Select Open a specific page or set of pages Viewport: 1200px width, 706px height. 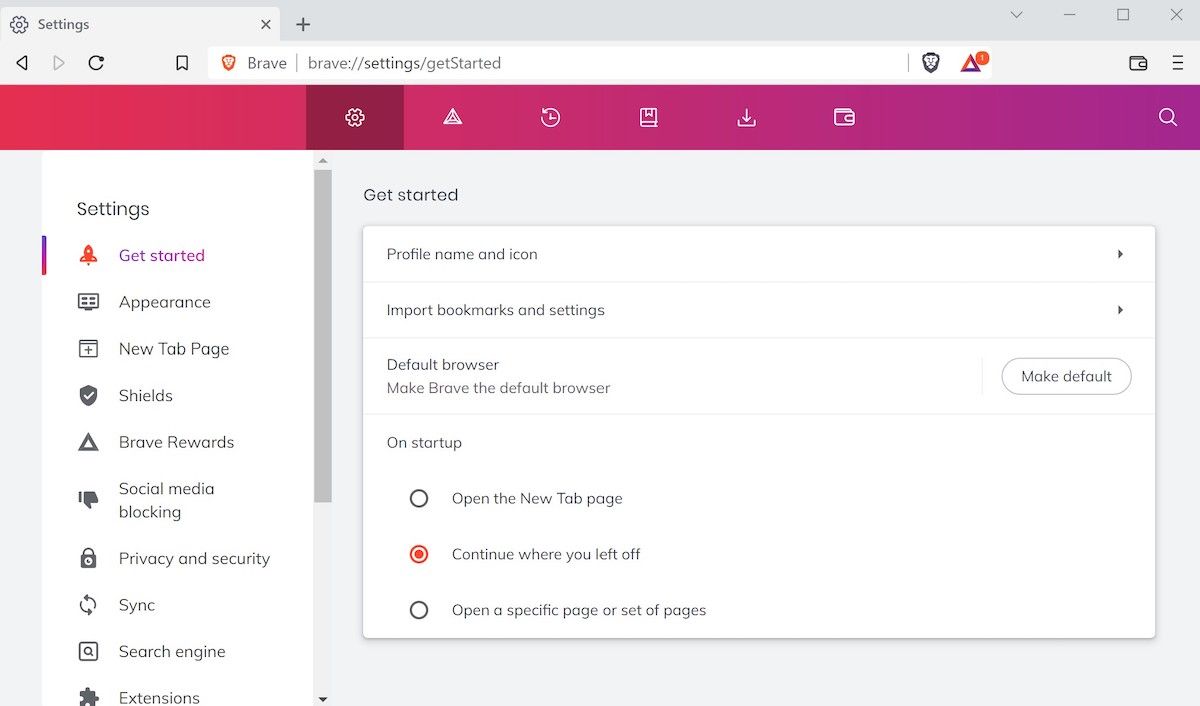419,610
